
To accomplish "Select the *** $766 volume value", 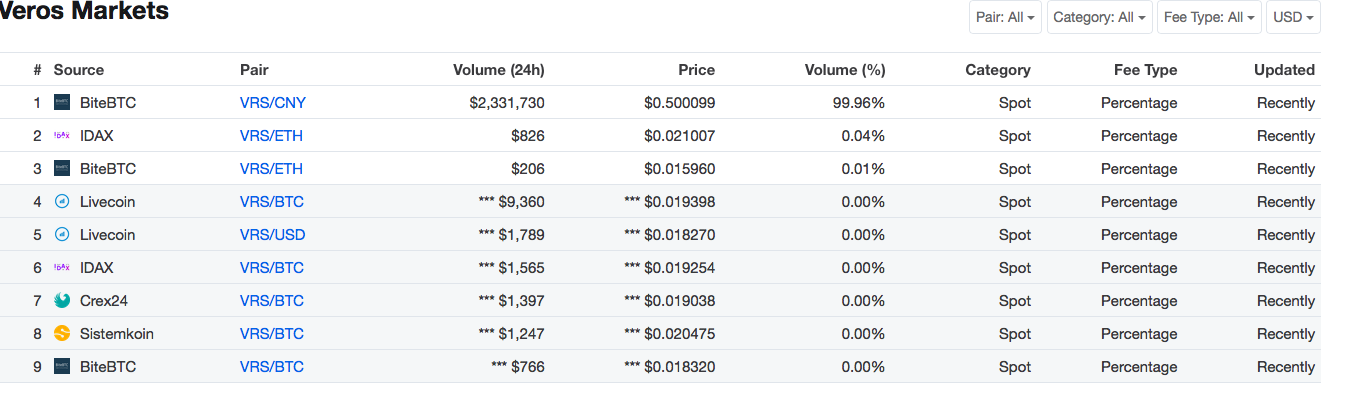I will tap(518, 367).
